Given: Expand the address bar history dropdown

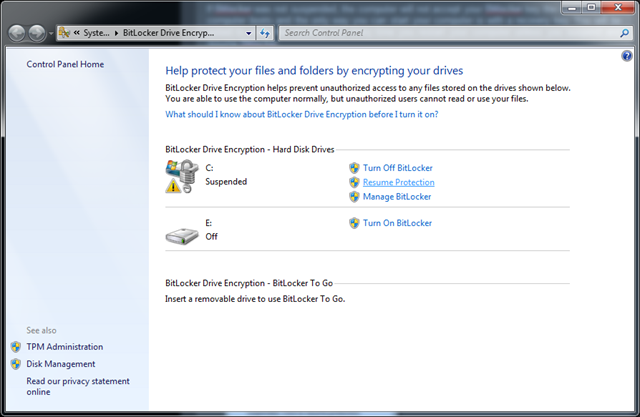Looking at the screenshot, I should (x=249, y=33).
